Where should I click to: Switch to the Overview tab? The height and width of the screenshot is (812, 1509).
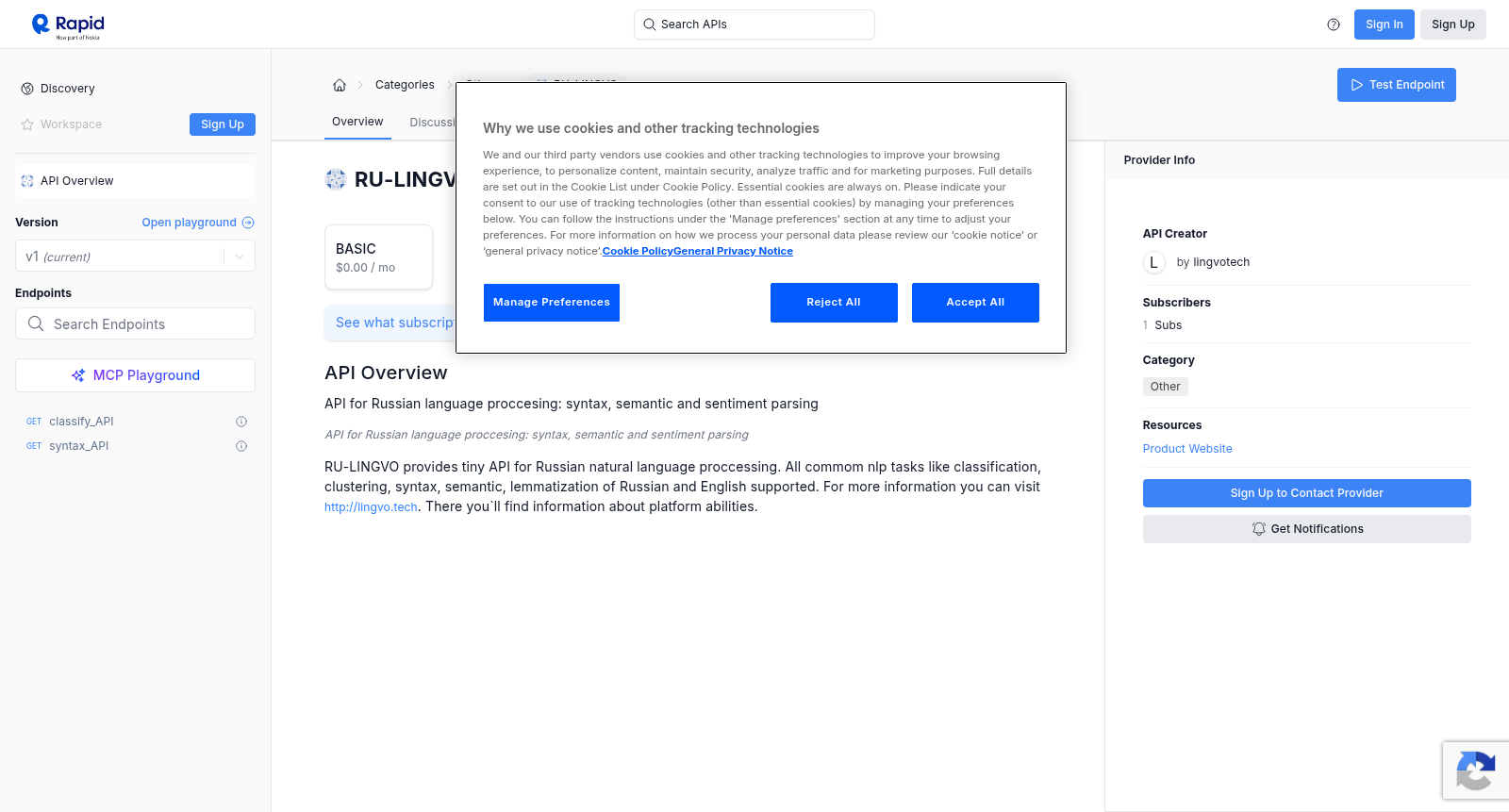coord(357,122)
